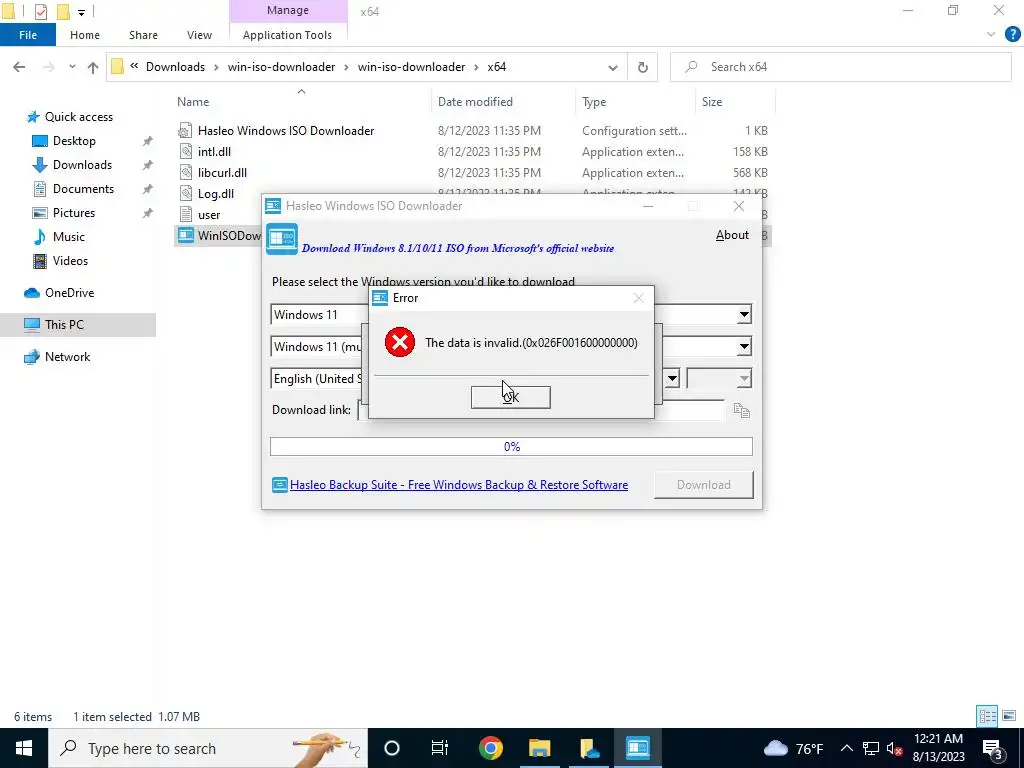
Task: Open the empty architecture dropdown
Action: (x=719, y=379)
